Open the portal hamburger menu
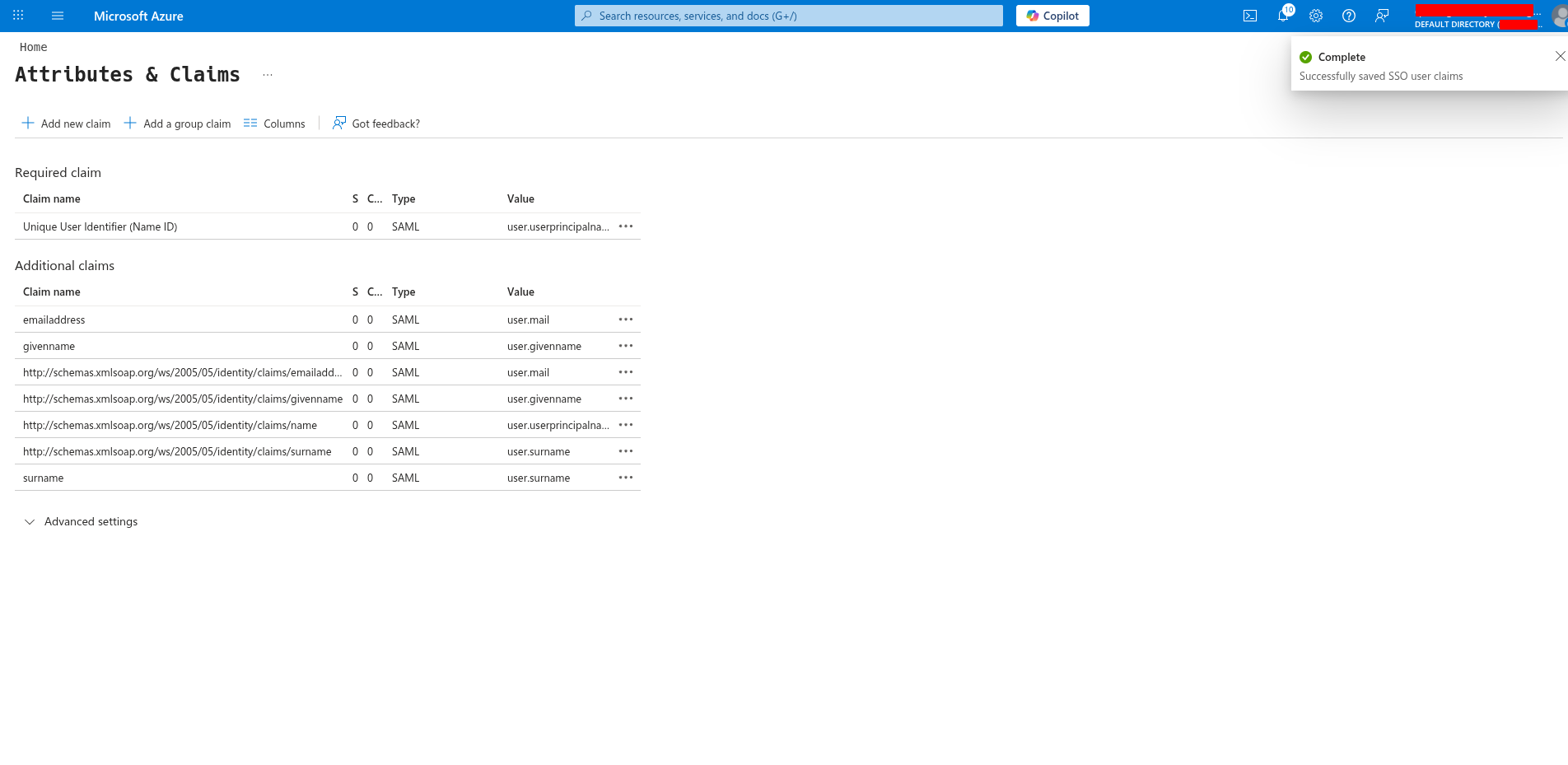Screen dimensions: 1568x765 pos(58,16)
